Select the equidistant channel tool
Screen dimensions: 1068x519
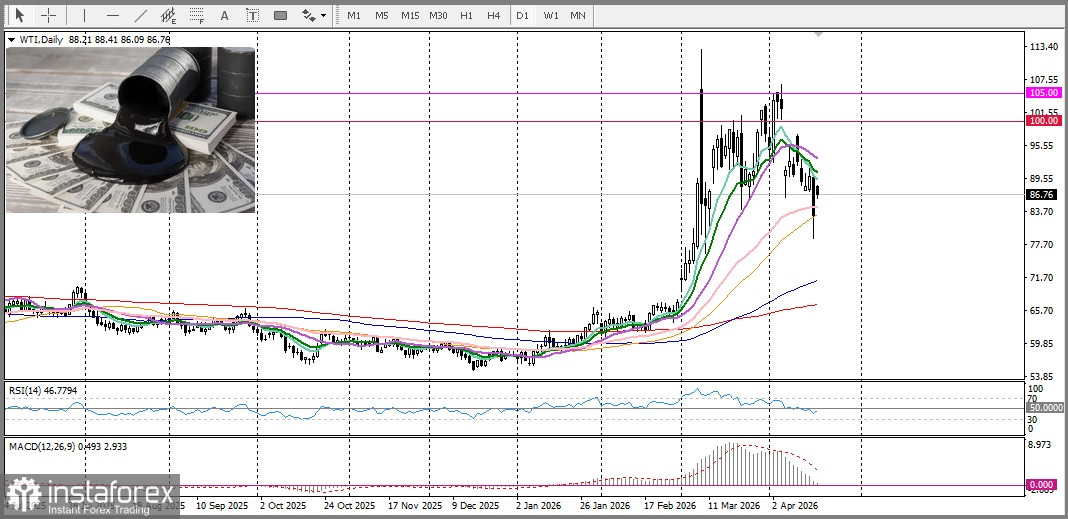point(169,15)
